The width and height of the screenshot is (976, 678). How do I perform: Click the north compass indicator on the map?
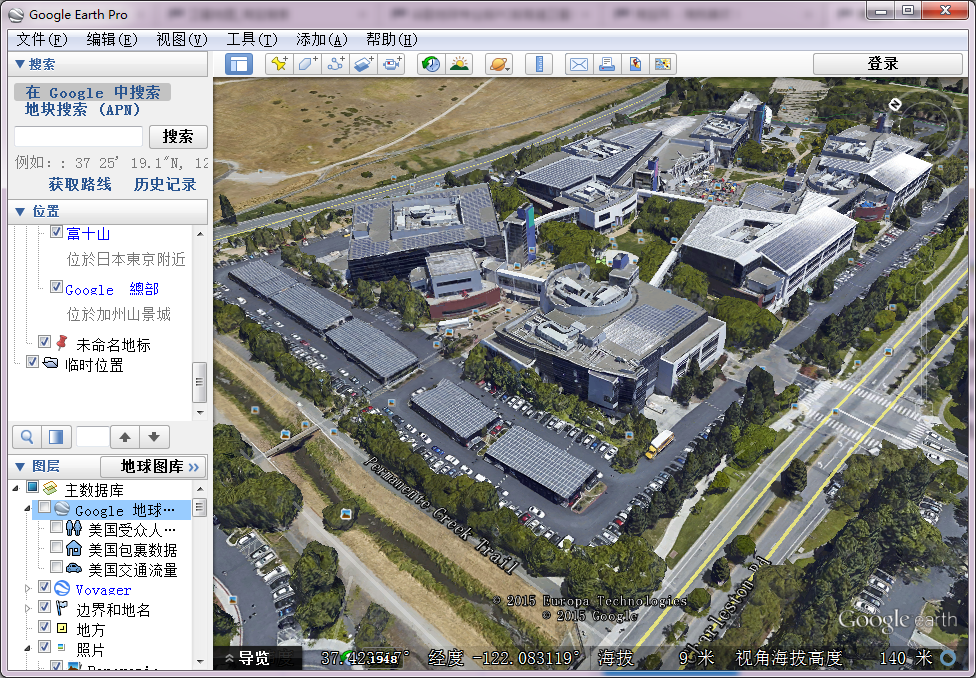point(895,105)
